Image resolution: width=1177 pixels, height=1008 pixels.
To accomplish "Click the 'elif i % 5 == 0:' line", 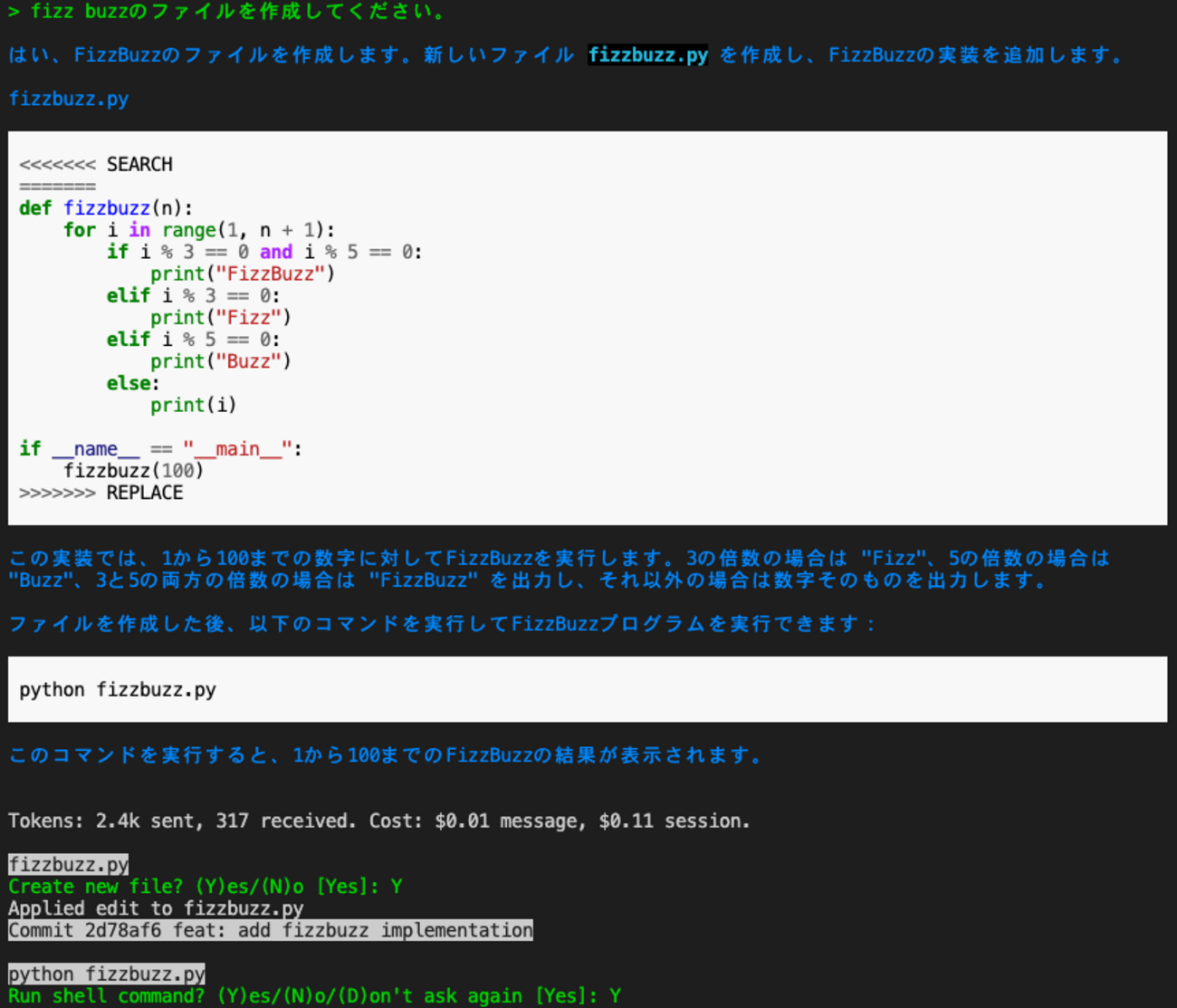I will click(194, 340).
